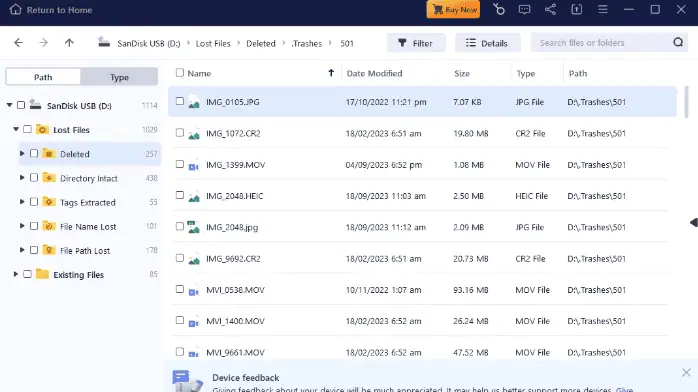Image resolution: width=698 pixels, height=392 pixels.
Task: Navigate up one folder level
Action: pos(69,43)
